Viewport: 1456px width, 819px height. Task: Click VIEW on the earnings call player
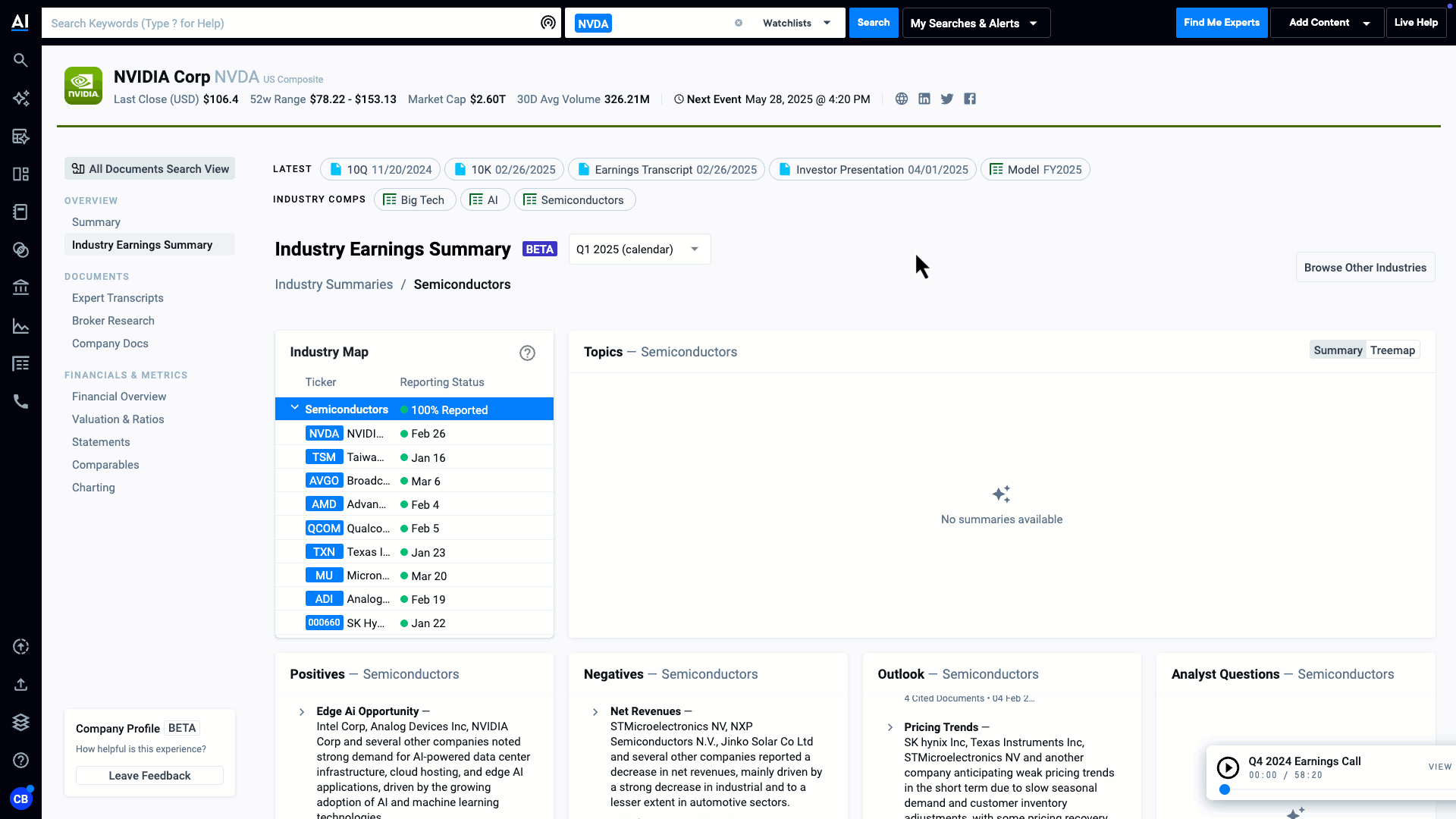coord(1439,767)
